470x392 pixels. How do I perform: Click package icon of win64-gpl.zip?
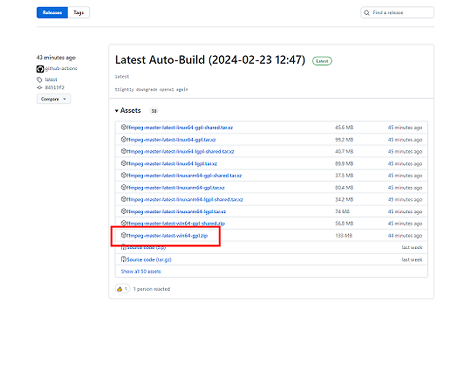(123, 235)
